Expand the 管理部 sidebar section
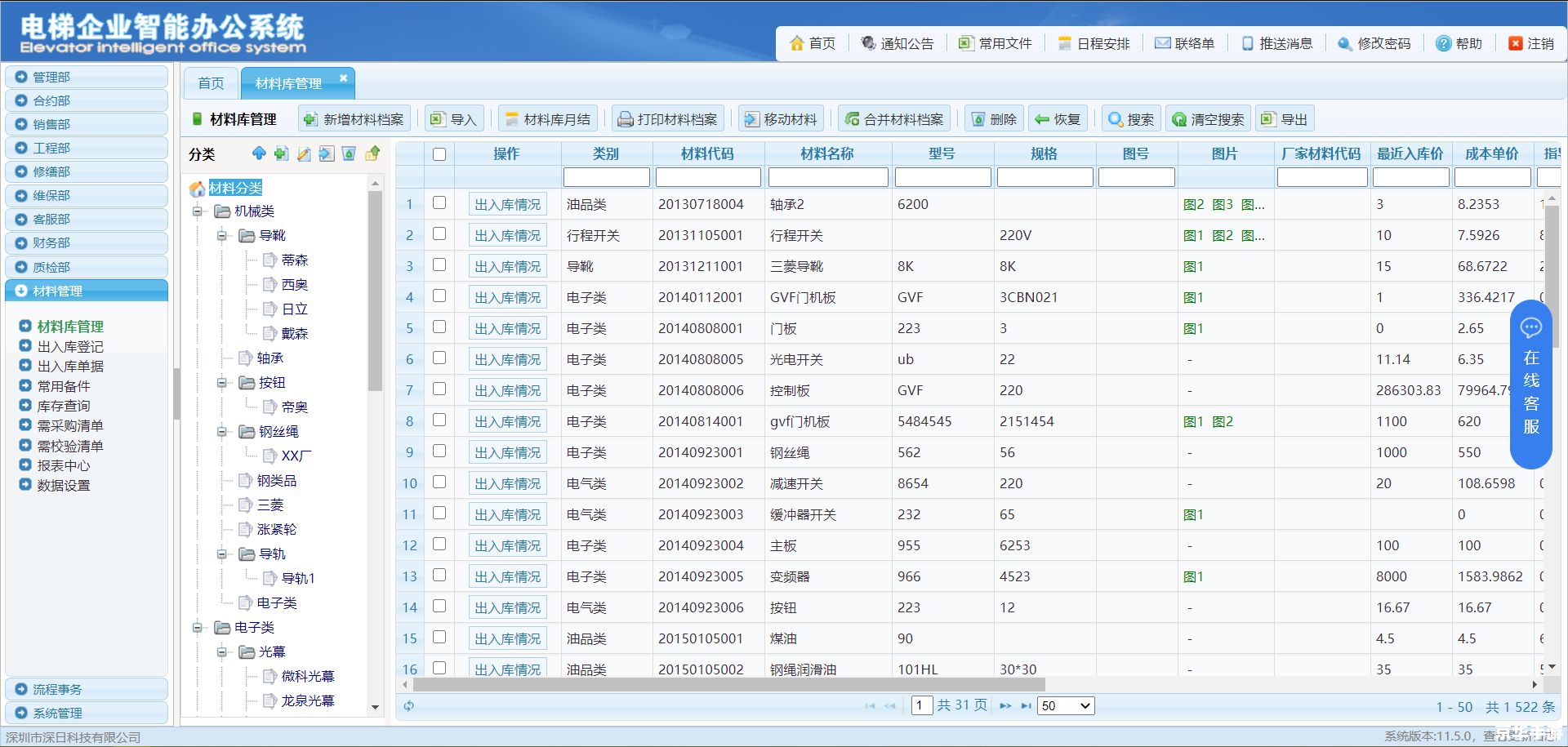 coord(87,77)
